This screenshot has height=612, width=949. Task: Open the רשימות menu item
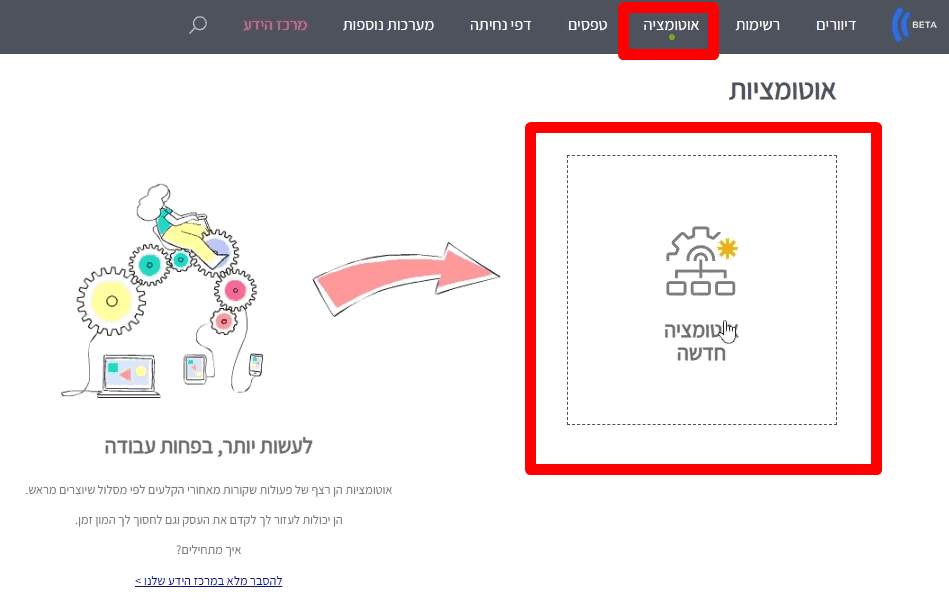[x=758, y=25]
